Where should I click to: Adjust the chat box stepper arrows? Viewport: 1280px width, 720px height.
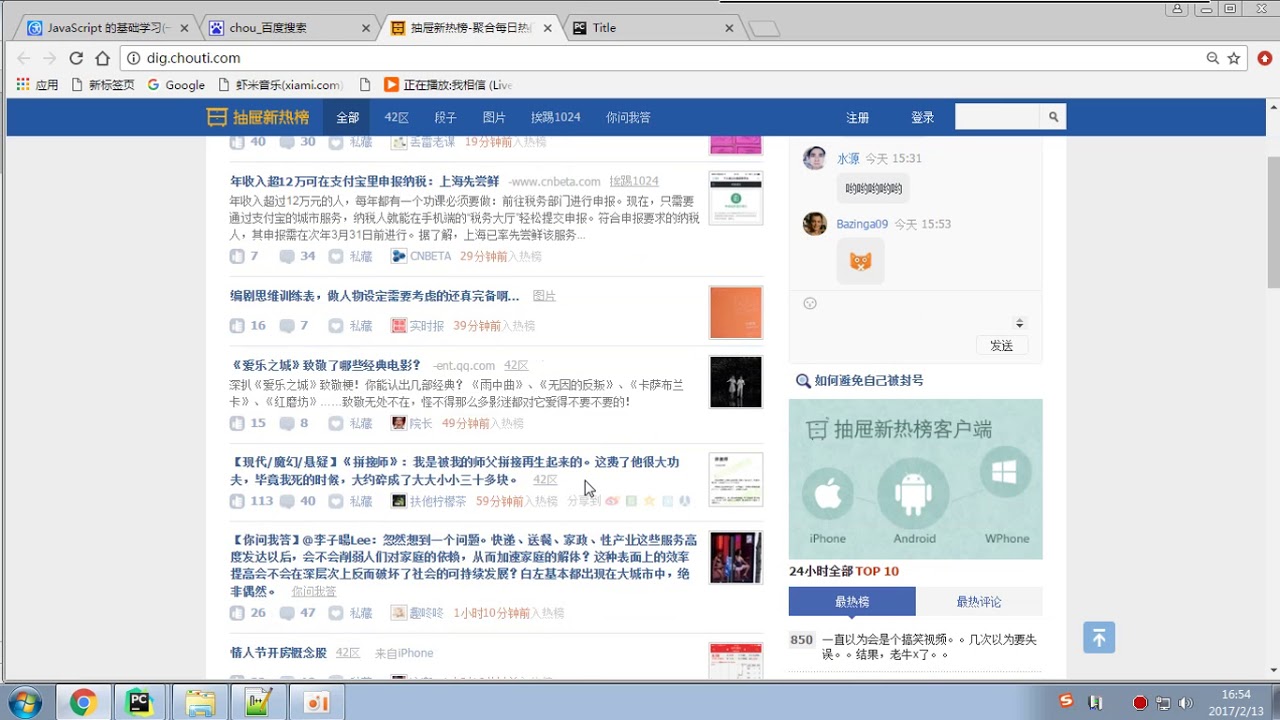[x=1019, y=323]
